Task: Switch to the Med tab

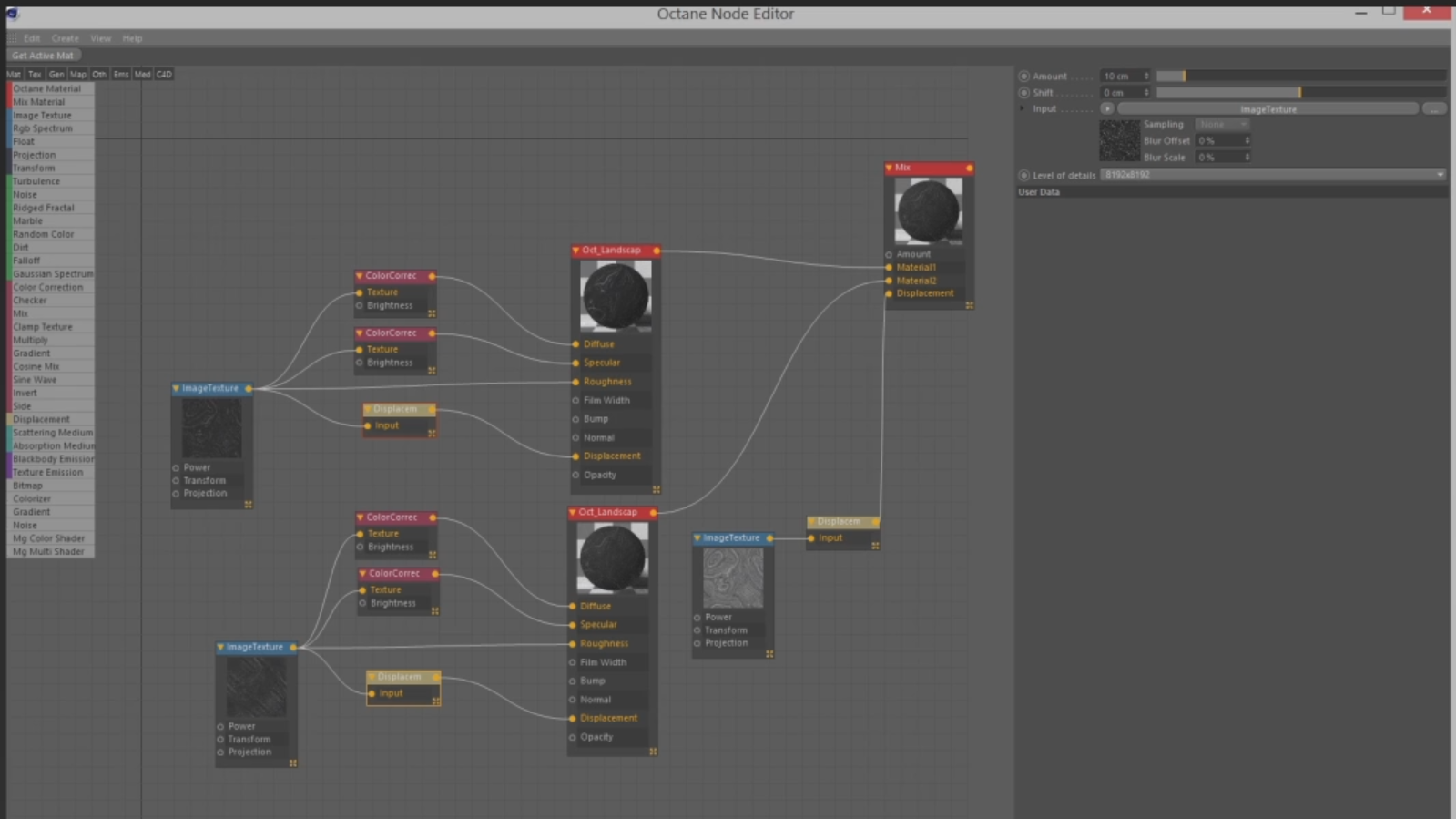Action: pyautogui.click(x=143, y=75)
